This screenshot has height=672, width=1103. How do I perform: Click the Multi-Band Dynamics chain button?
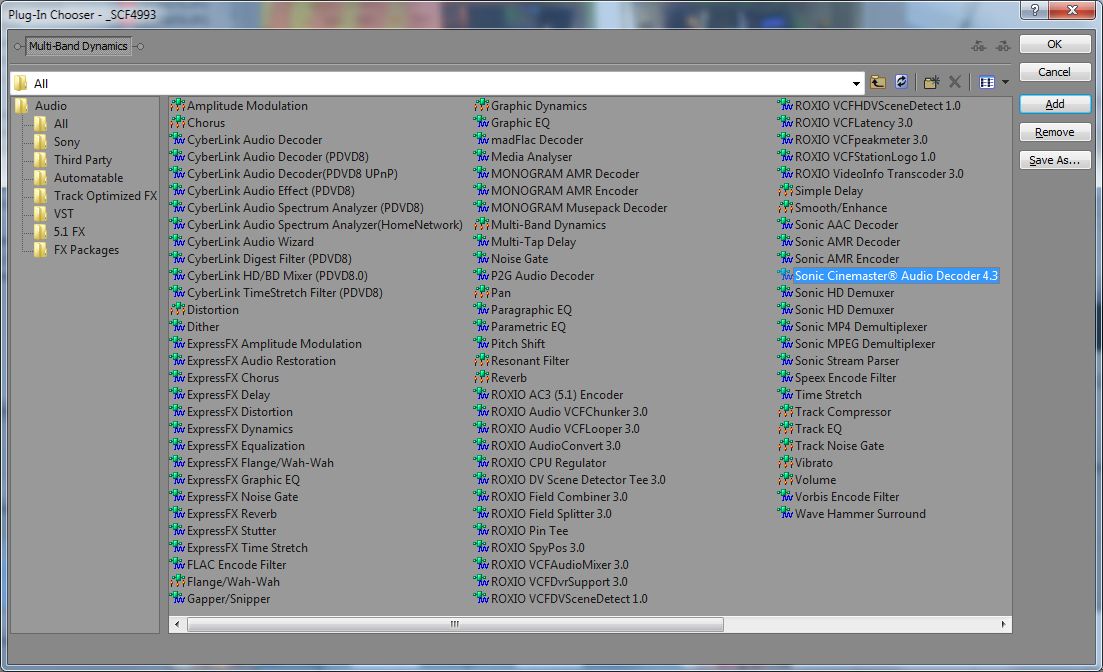[x=78, y=46]
